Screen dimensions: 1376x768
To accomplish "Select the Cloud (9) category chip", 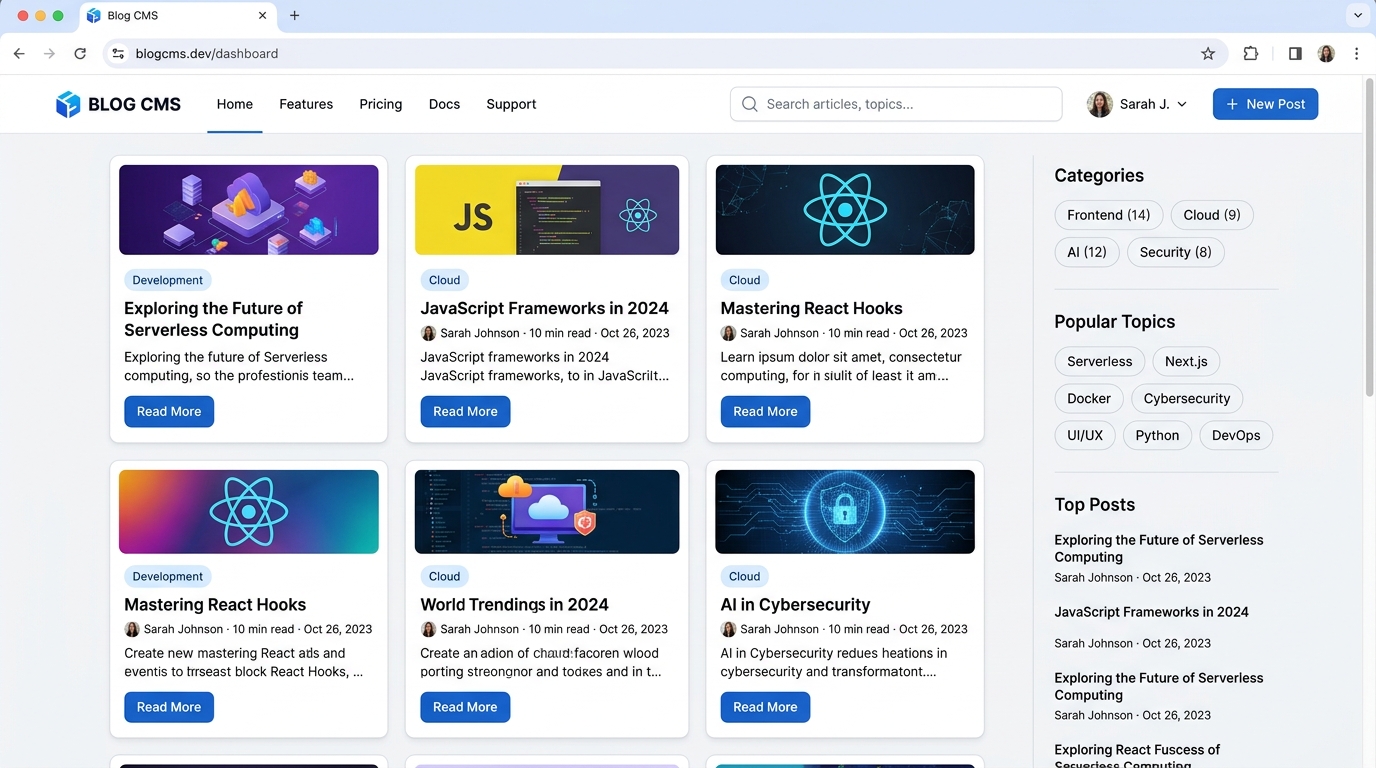I will (1212, 215).
